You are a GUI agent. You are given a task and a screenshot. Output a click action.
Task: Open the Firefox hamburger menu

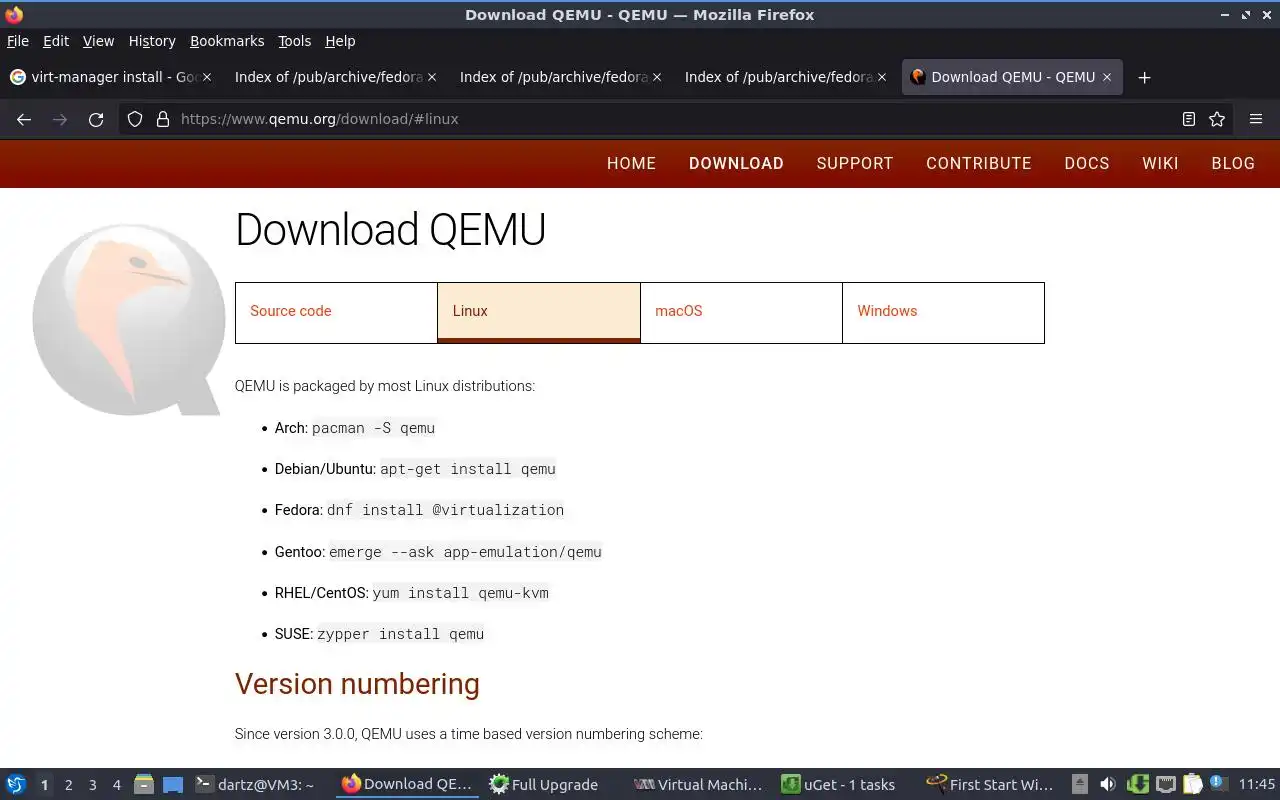click(1256, 119)
